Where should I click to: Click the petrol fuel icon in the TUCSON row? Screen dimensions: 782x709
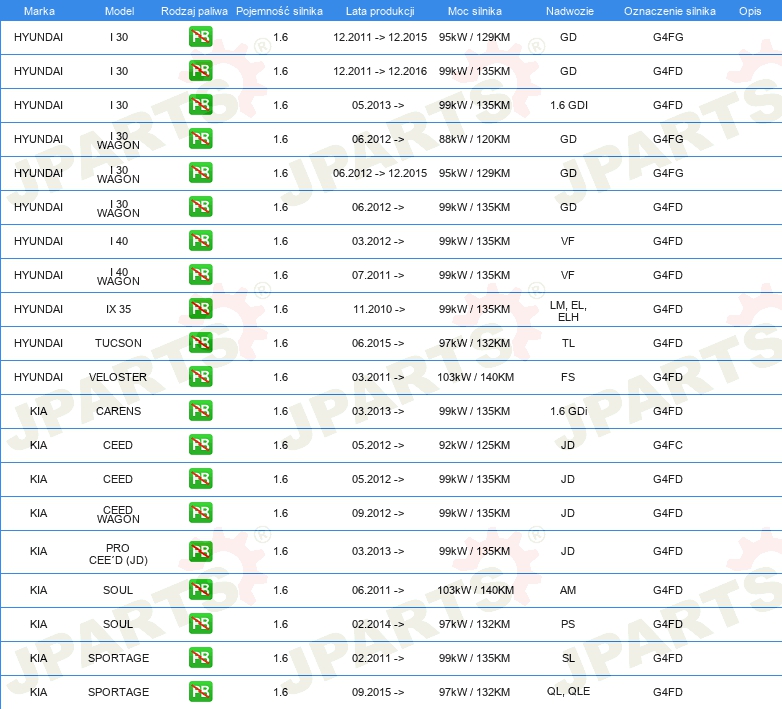(200, 343)
